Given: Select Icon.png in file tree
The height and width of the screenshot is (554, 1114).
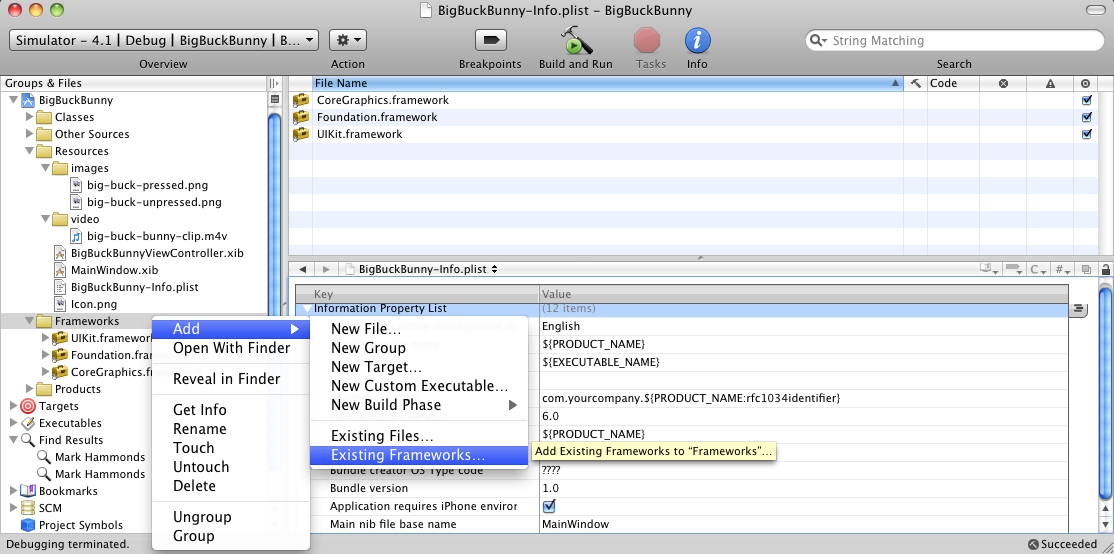Looking at the screenshot, I should (94, 305).
